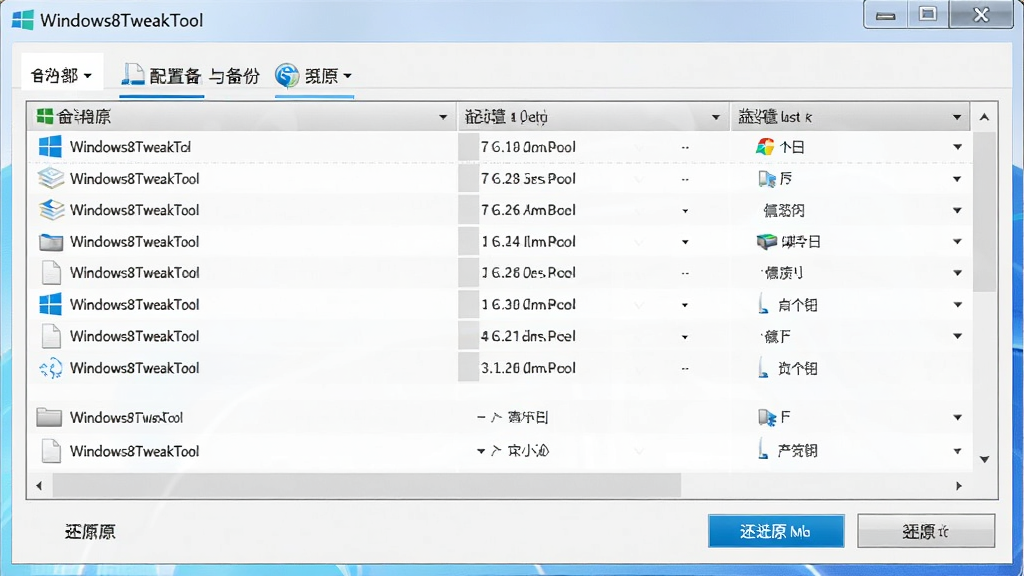Click the blue brush icon in the 3.1.26 row
The width and height of the screenshot is (1024, 576).
(763, 368)
